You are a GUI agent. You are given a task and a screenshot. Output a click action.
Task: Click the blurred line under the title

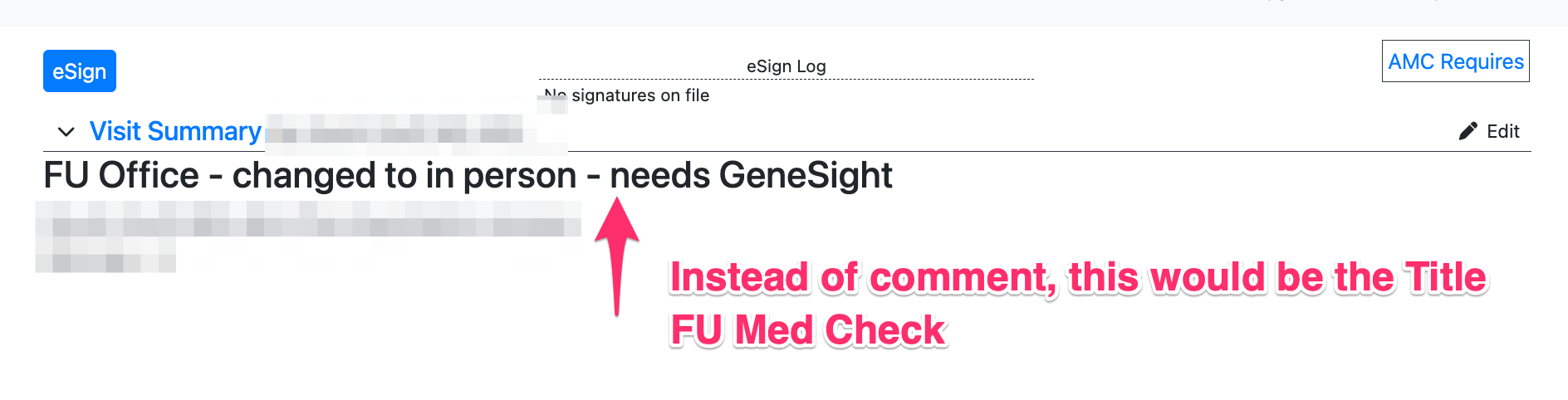pyautogui.click(x=309, y=219)
